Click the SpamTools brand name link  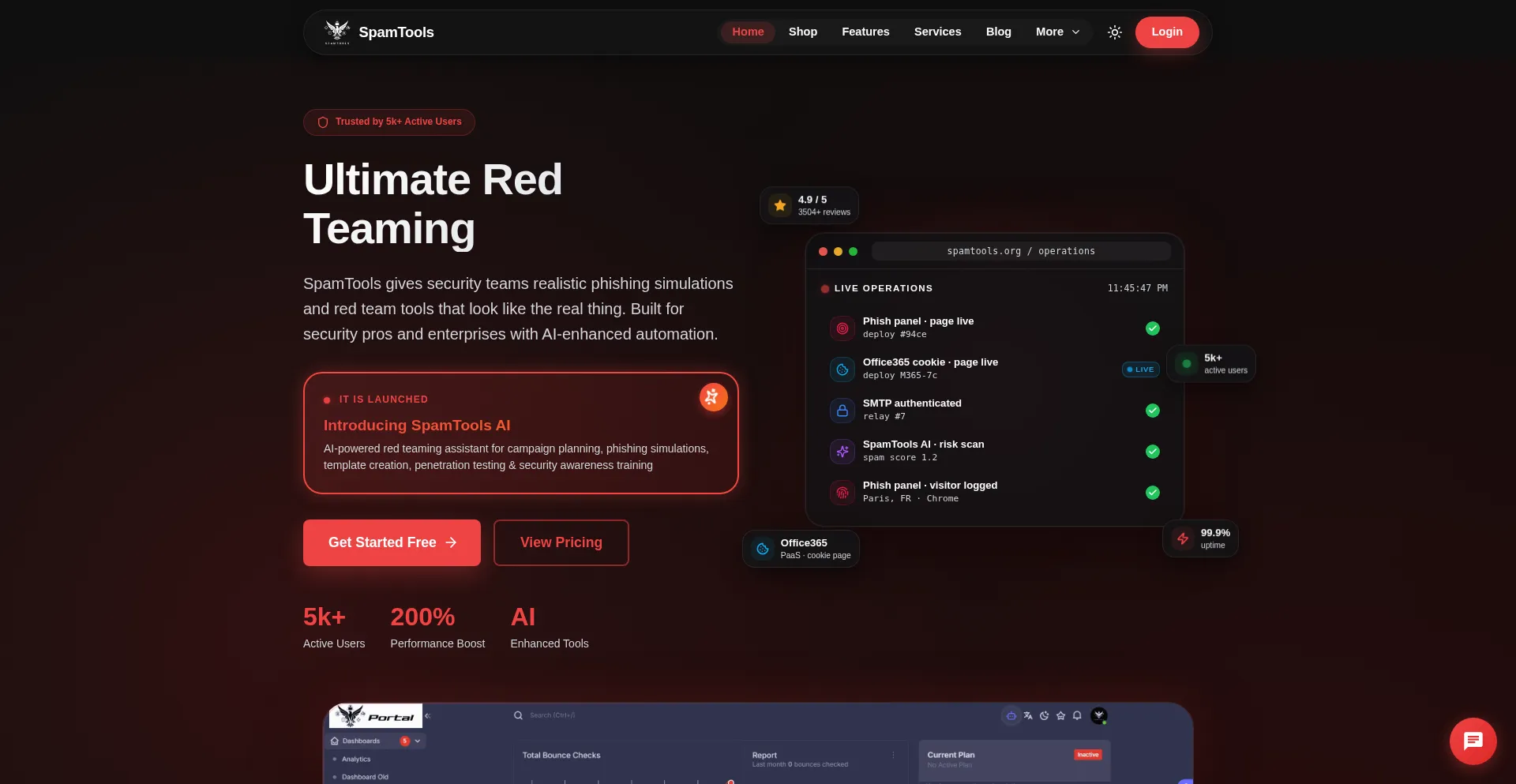click(x=396, y=32)
